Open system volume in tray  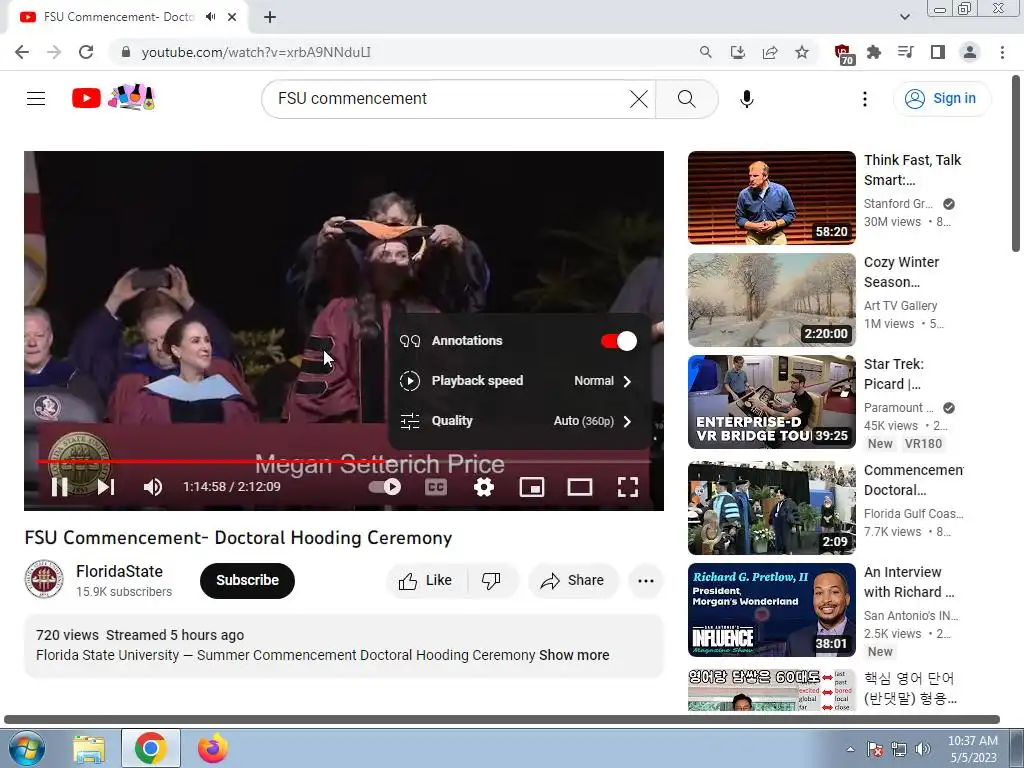tap(923, 749)
